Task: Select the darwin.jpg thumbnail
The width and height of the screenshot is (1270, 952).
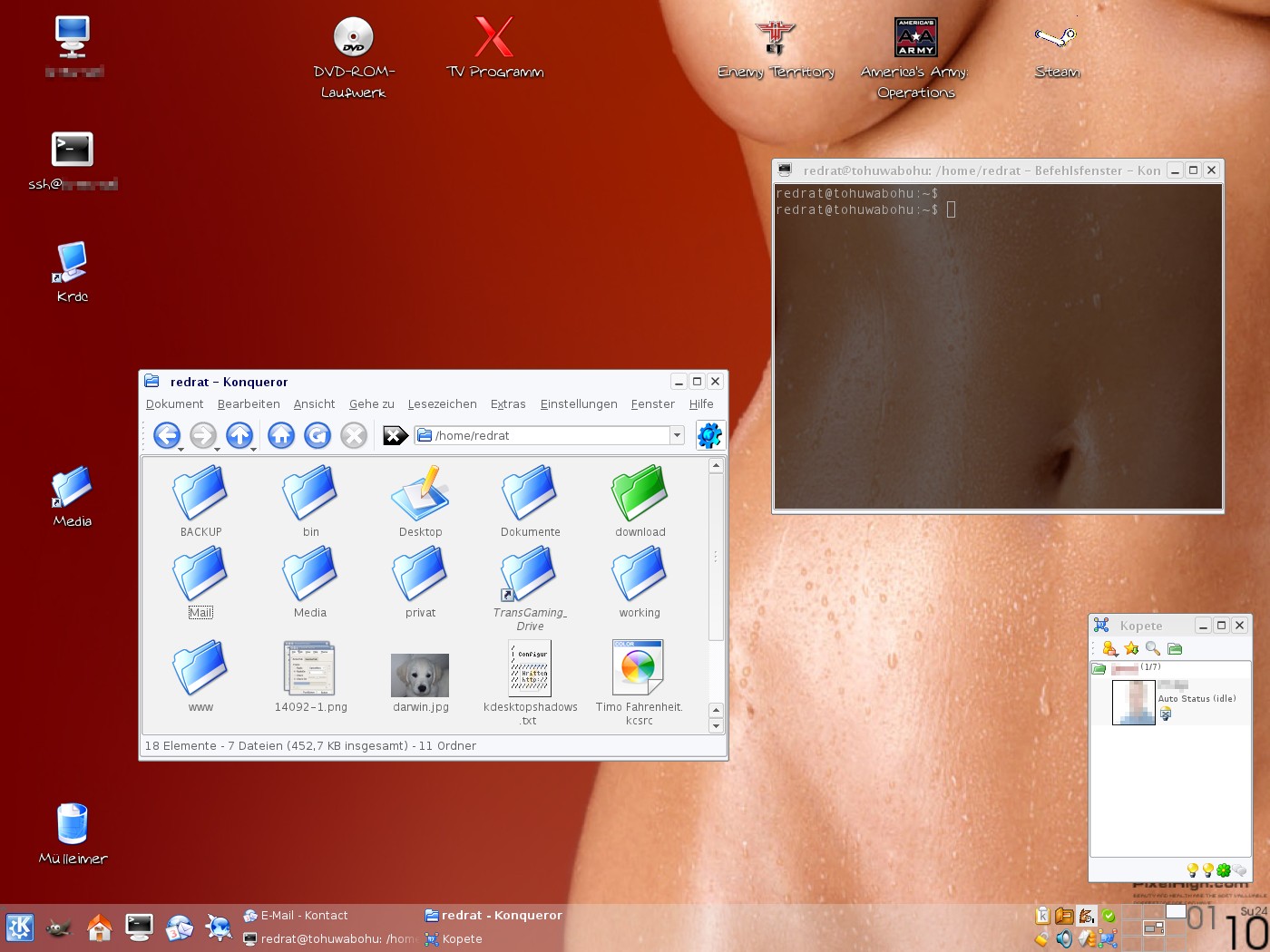Action: [x=420, y=676]
